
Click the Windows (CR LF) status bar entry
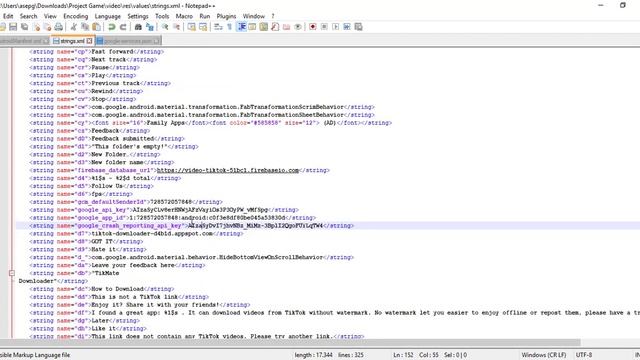(544, 355)
